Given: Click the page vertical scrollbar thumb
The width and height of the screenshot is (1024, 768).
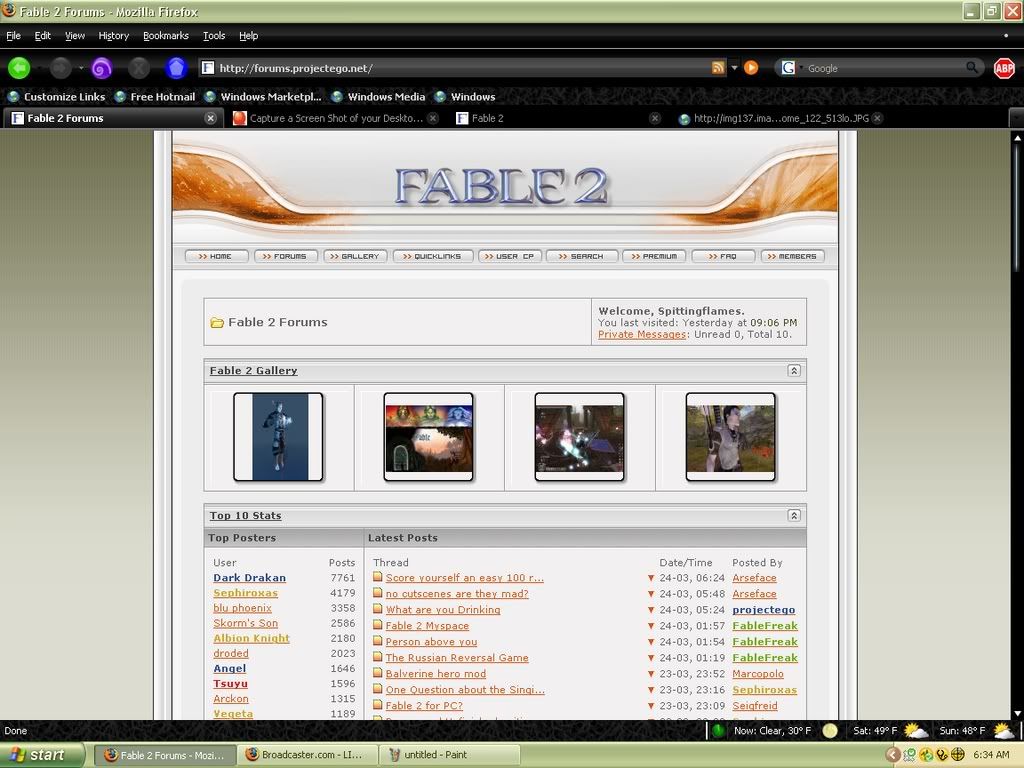Looking at the screenshot, I should click(1017, 206).
